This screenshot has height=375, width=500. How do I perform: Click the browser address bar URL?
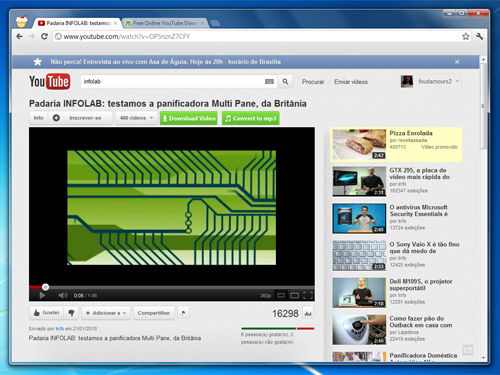coord(127,36)
